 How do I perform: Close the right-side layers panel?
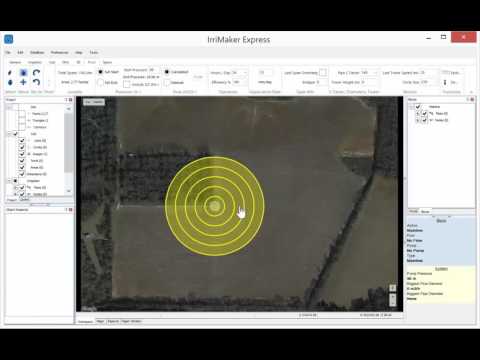click(x=472, y=99)
